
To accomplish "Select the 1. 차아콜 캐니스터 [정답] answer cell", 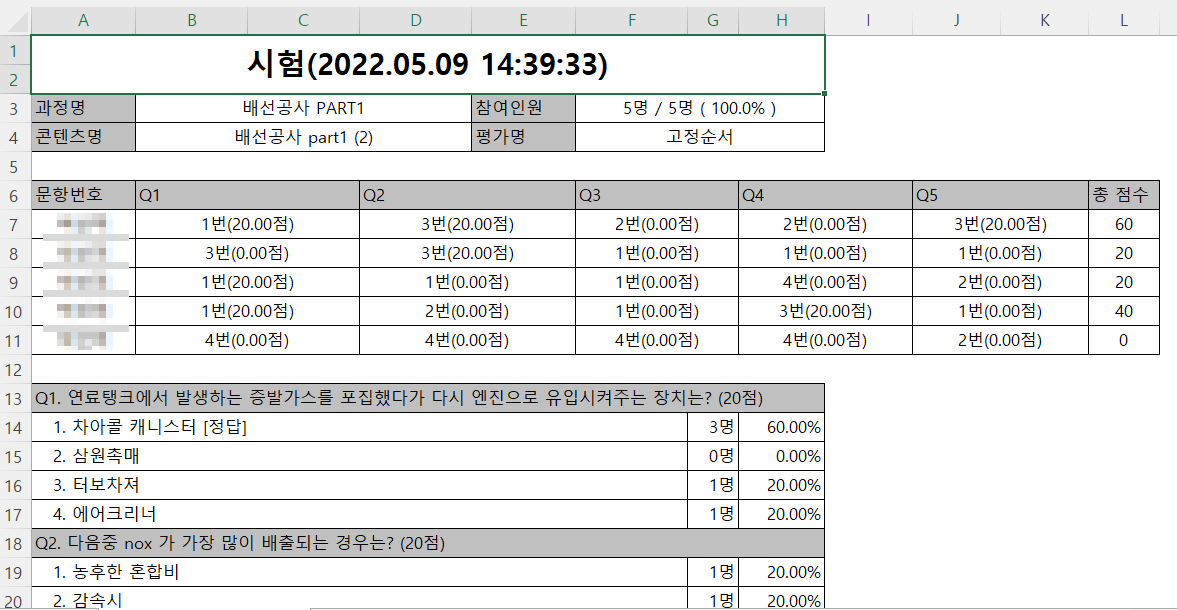I will click(360, 427).
